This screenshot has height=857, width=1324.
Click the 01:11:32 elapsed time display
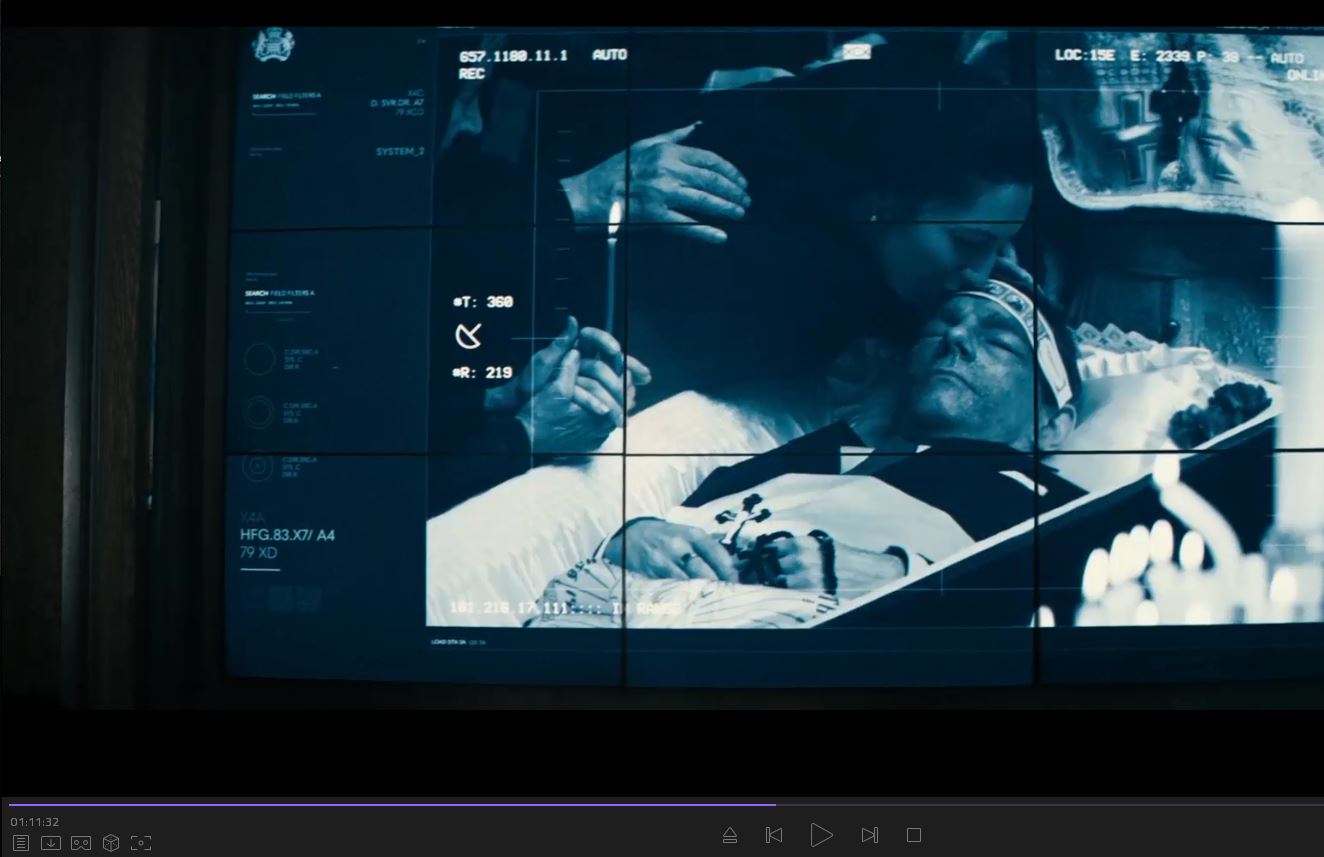pos(35,822)
